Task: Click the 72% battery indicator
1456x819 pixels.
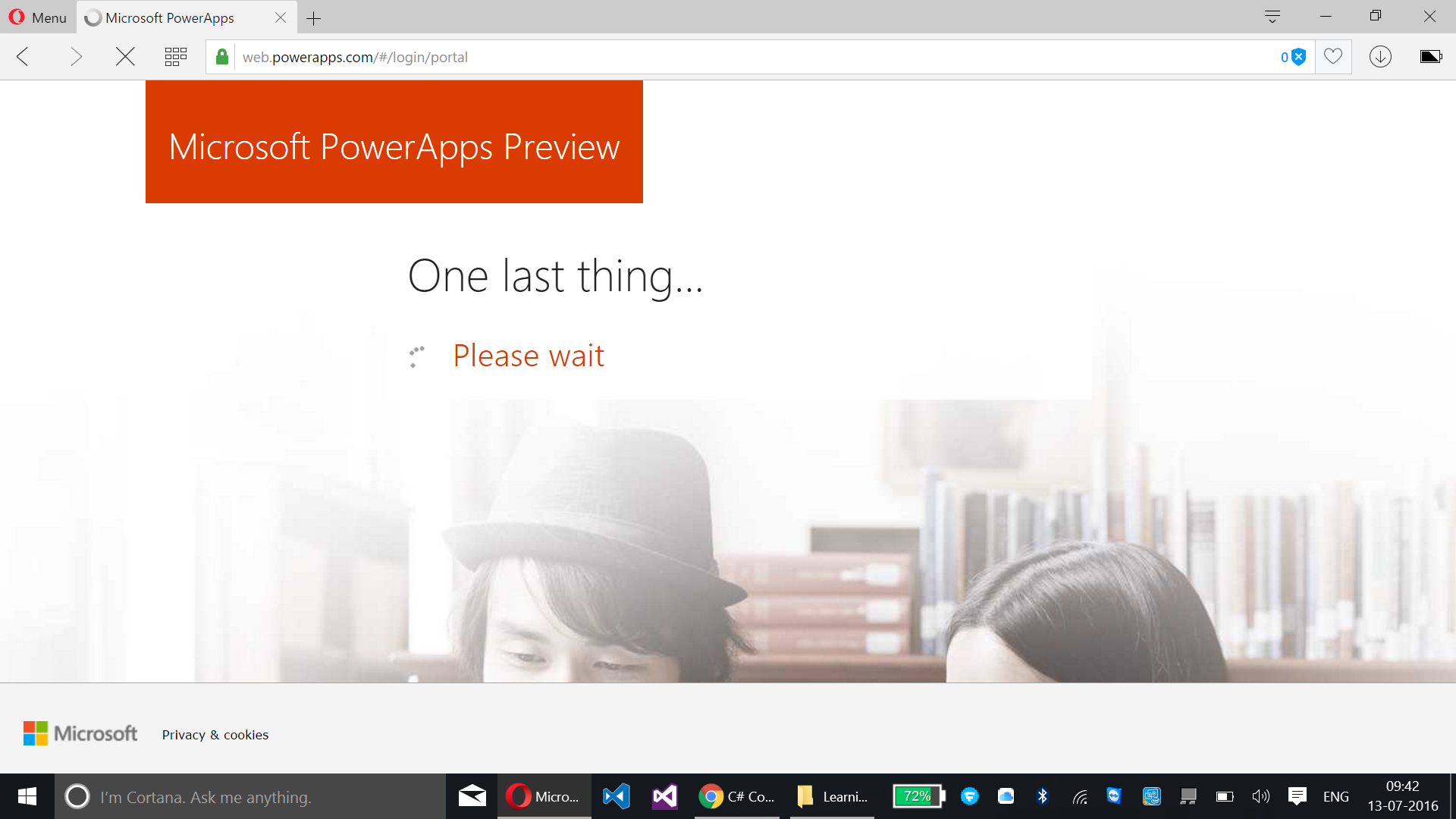Action: coord(918,796)
